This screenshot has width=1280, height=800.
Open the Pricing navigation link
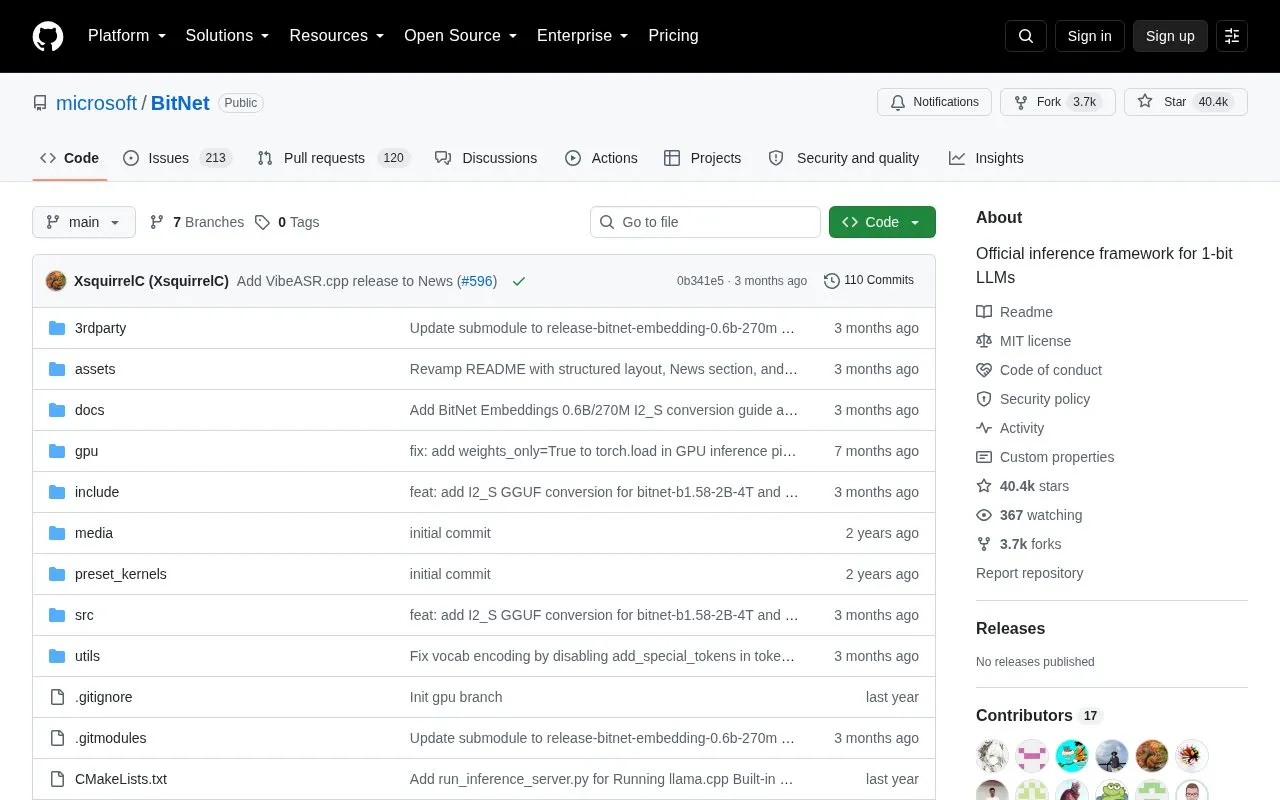673,36
